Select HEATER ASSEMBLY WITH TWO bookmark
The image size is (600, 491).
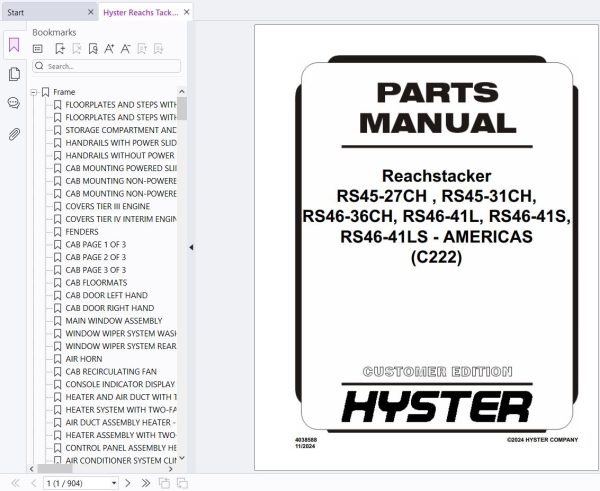tap(121, 435)
